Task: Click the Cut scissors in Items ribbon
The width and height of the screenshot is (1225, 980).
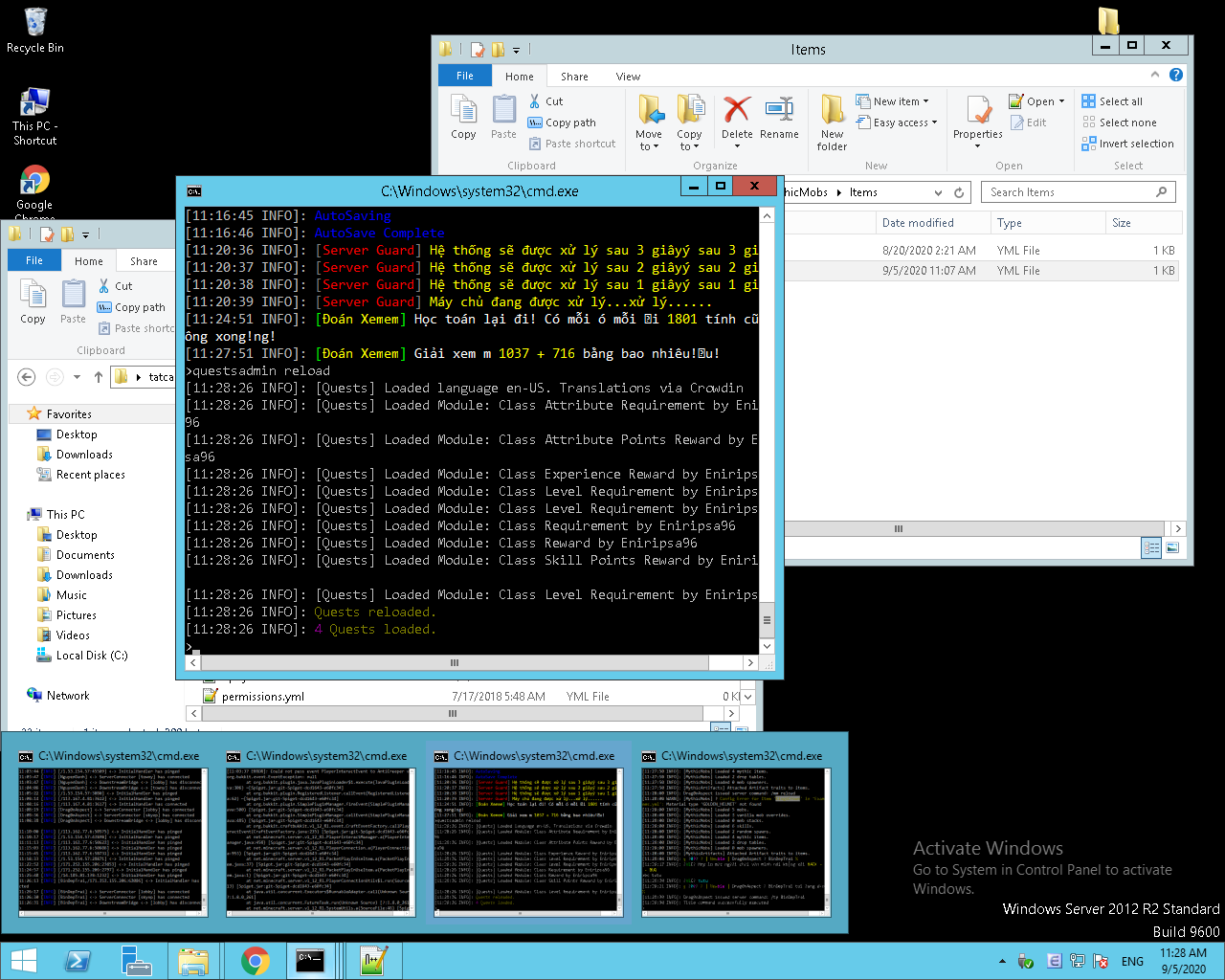Action: pyautogui.click(x=536, y=101)
